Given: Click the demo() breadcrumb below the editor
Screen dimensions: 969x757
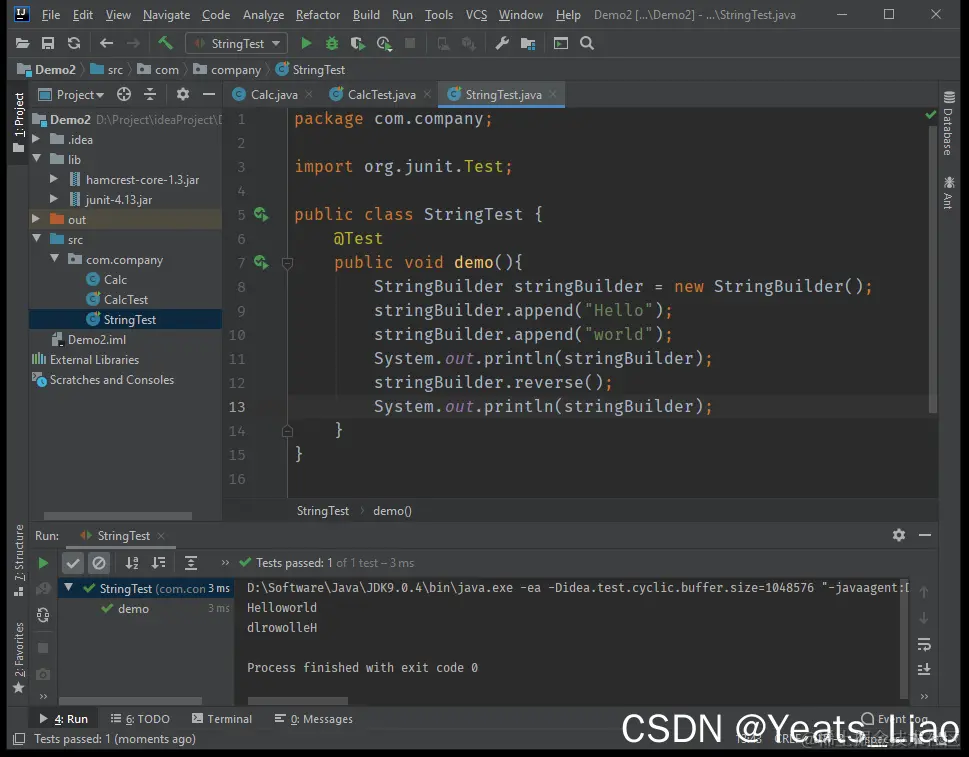Looking at the screenshot, I should (392, 511).
